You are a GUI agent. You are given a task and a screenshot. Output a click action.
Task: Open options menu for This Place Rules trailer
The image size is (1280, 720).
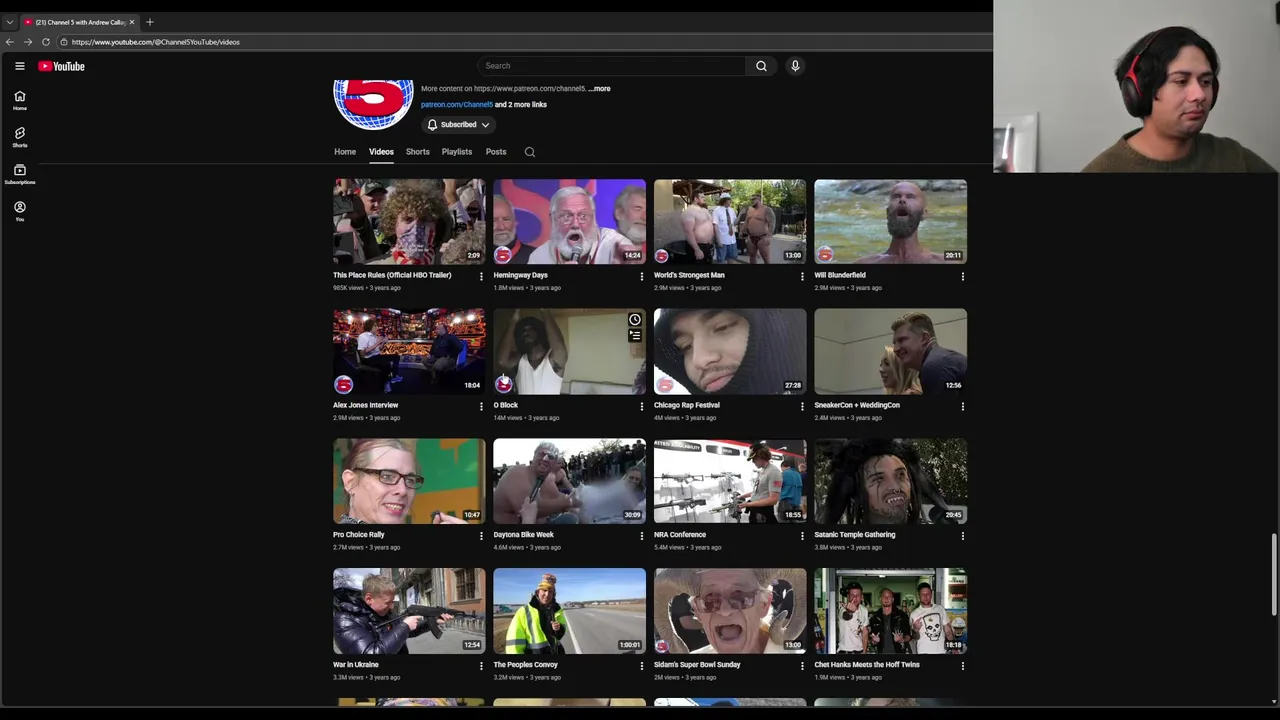[481, 277]
